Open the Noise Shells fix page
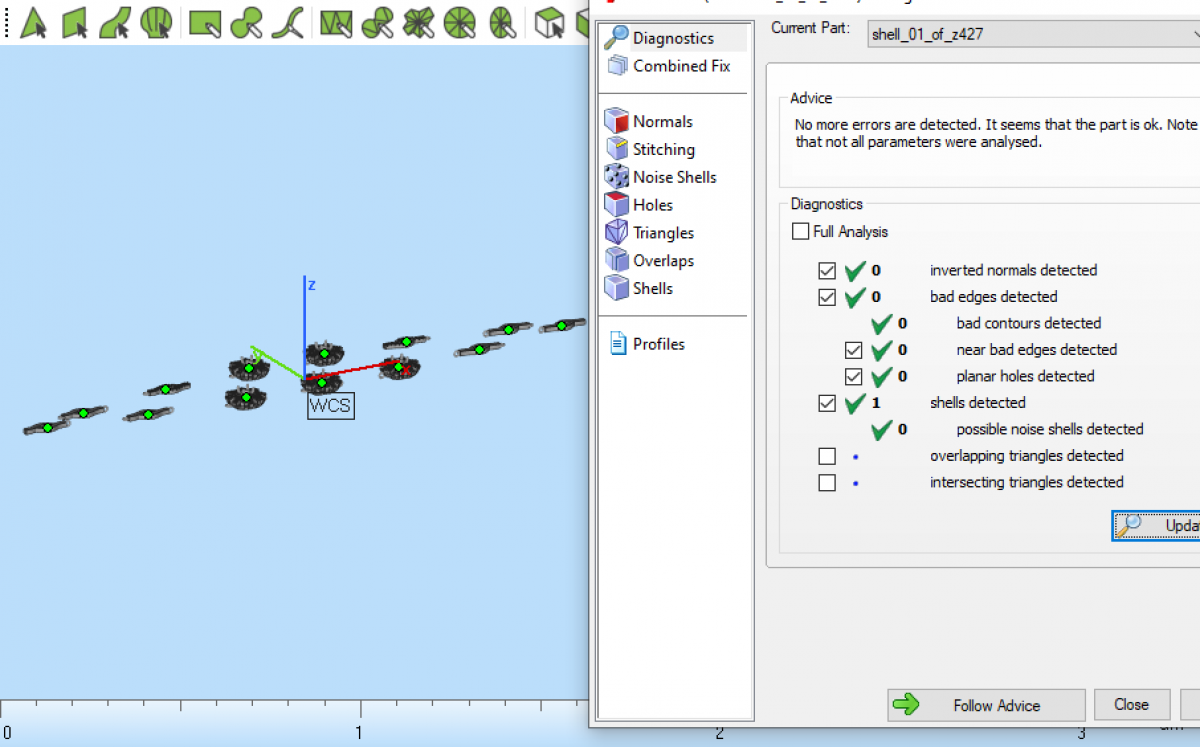The height and width of the screenshot is (747, 1200). click(674, 177)
